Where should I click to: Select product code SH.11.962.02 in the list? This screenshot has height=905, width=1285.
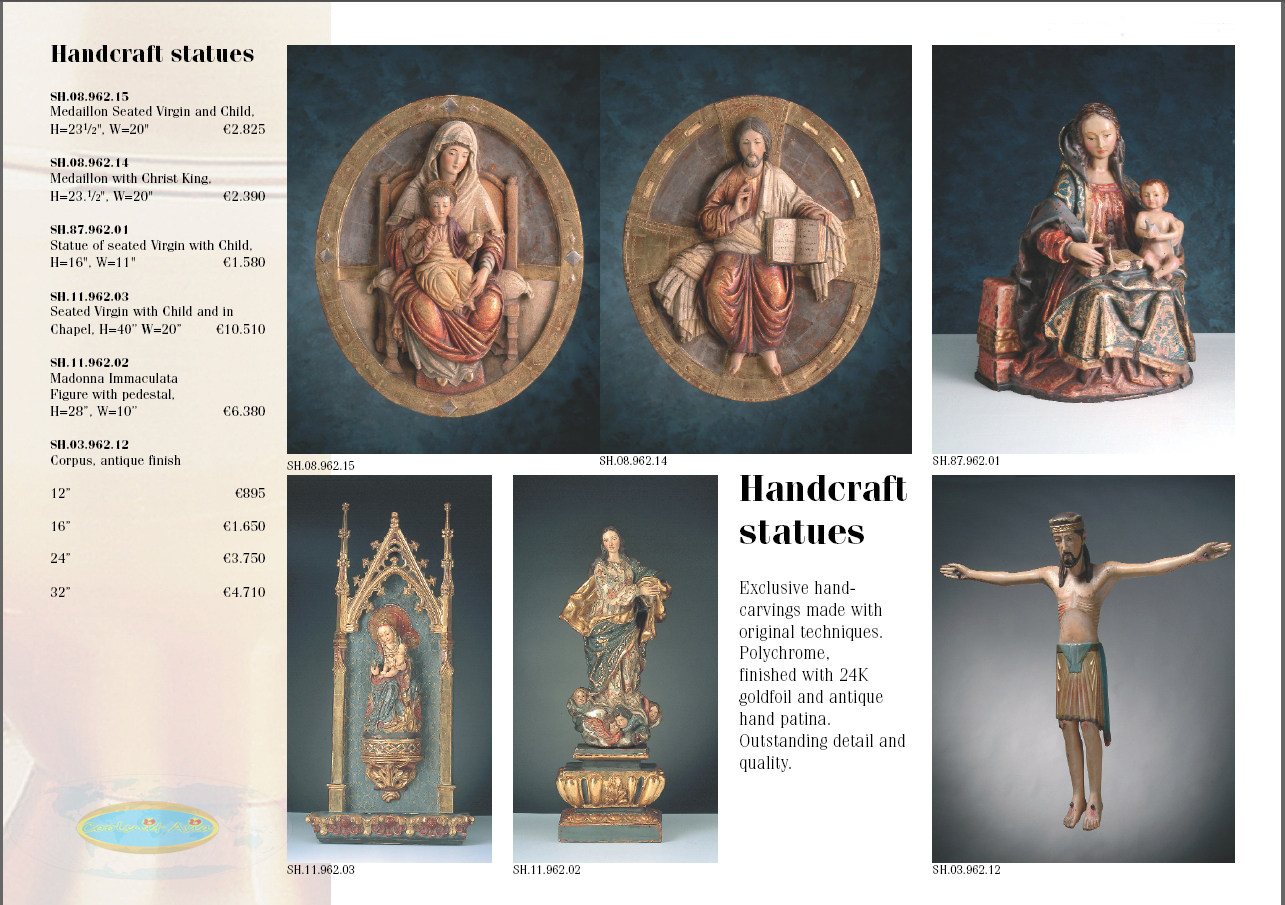(x=90, y=362)
